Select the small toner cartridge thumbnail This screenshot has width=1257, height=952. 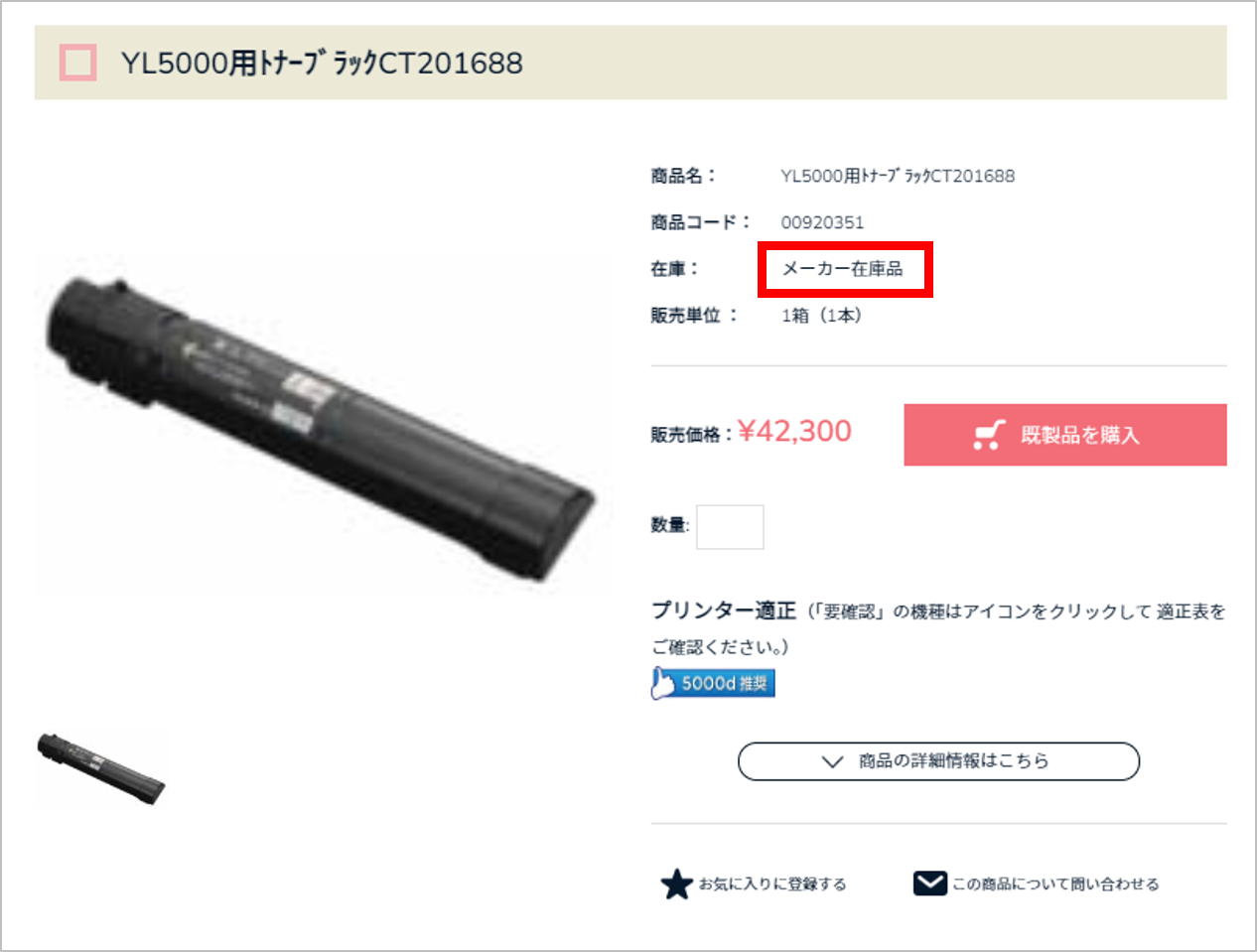click(x=102, y=769)
